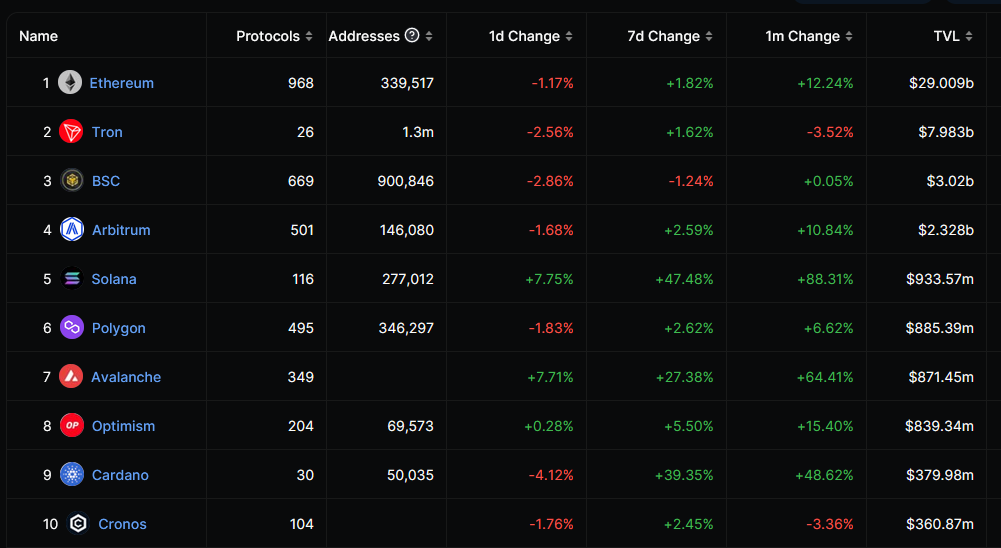
Task: Open the Polygon chain link
Action: click(x=119, y=328)
